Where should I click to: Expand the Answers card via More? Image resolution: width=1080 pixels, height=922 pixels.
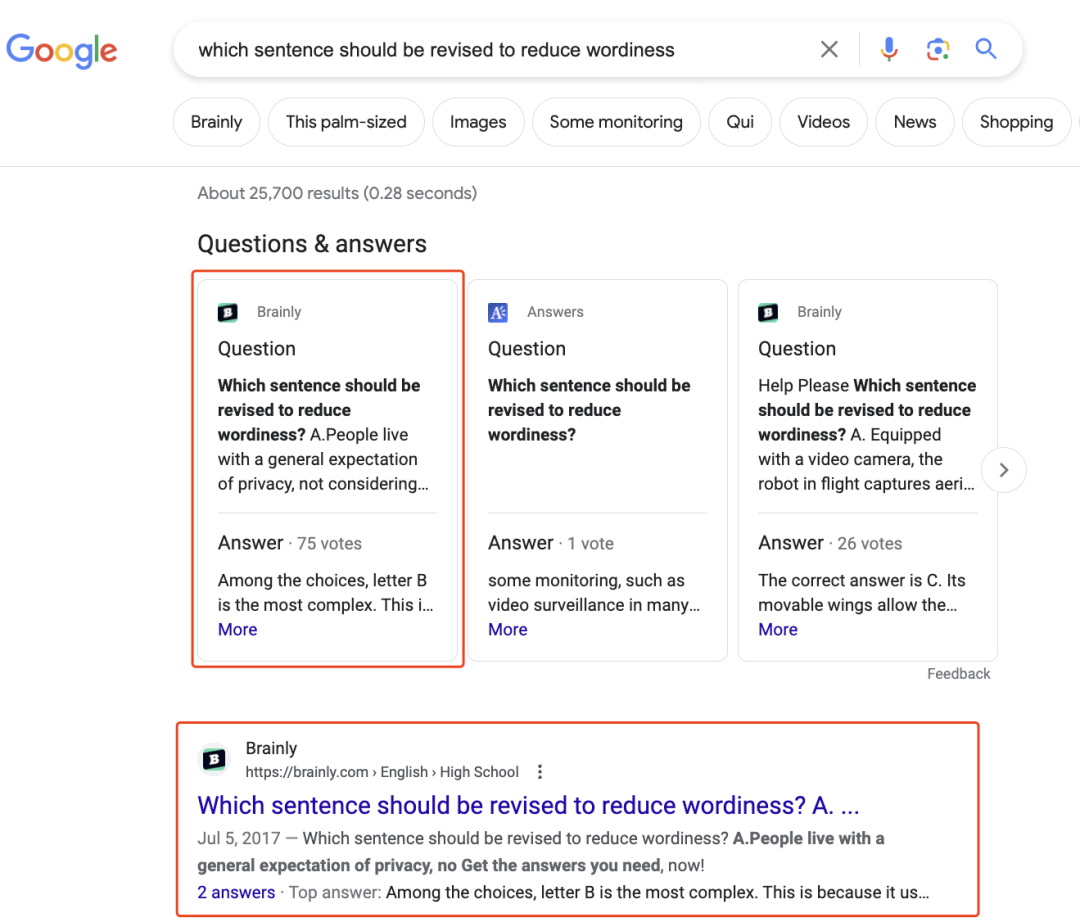point(507,629)
